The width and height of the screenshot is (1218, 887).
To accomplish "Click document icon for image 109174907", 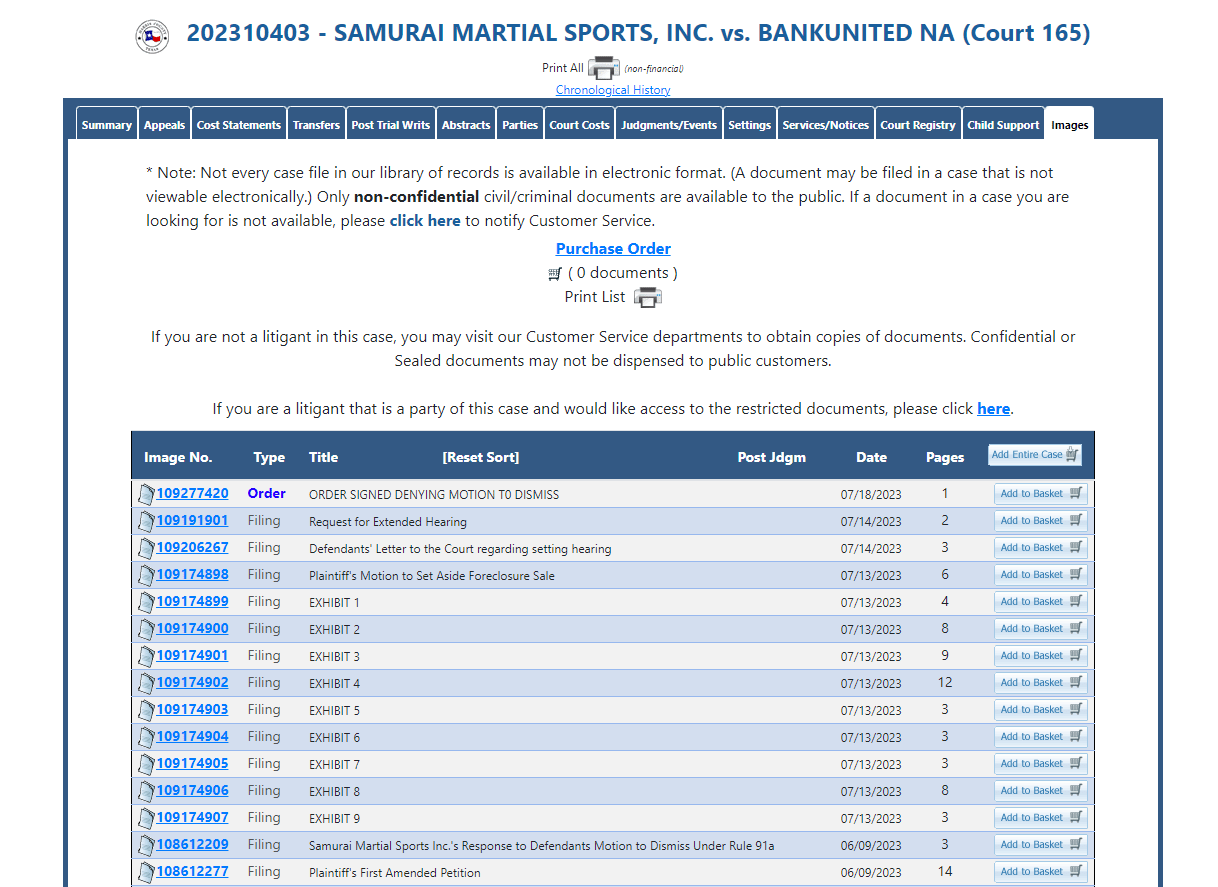I will tap(146, 818).
